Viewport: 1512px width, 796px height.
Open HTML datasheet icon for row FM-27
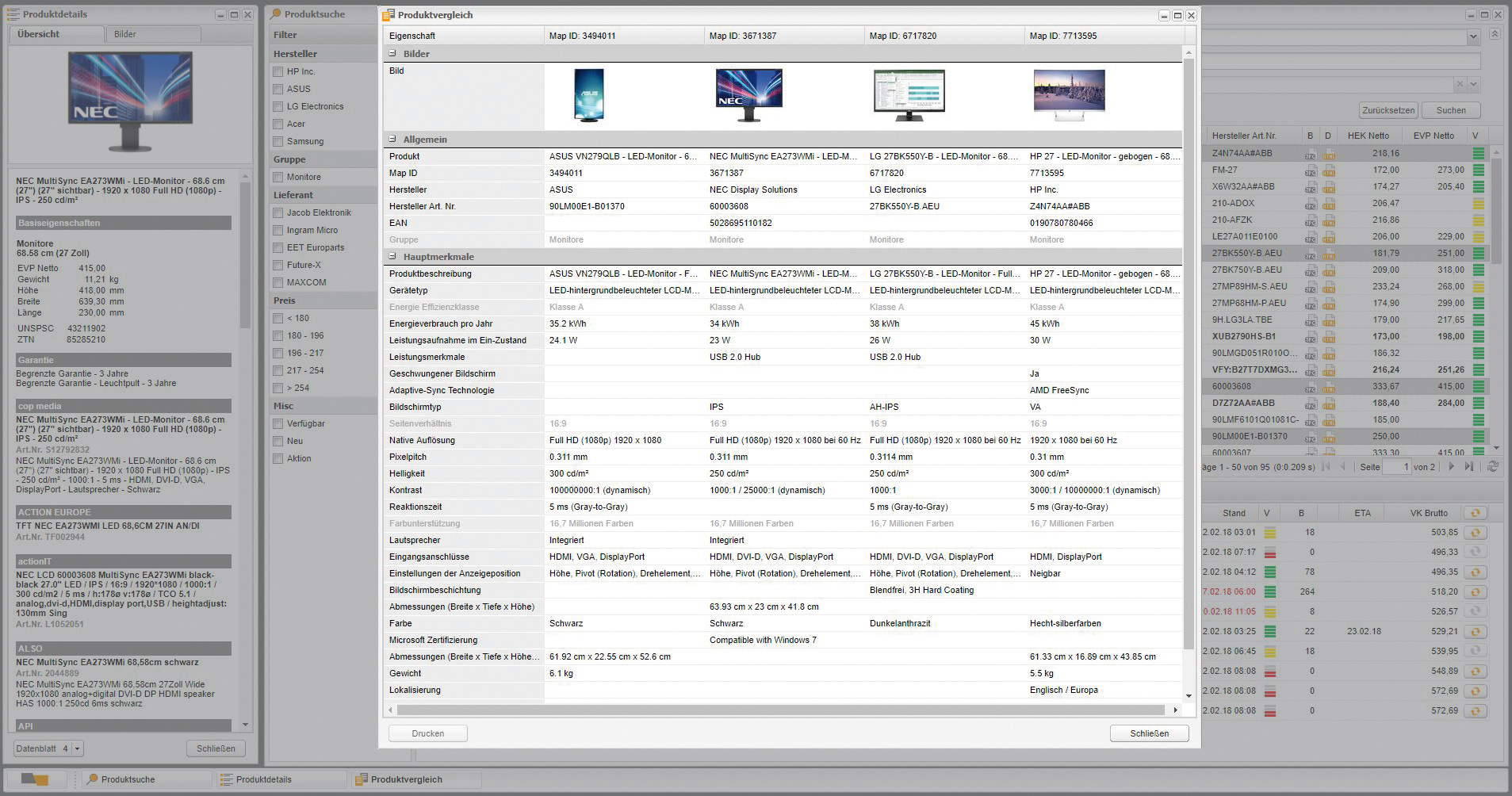1328,170
